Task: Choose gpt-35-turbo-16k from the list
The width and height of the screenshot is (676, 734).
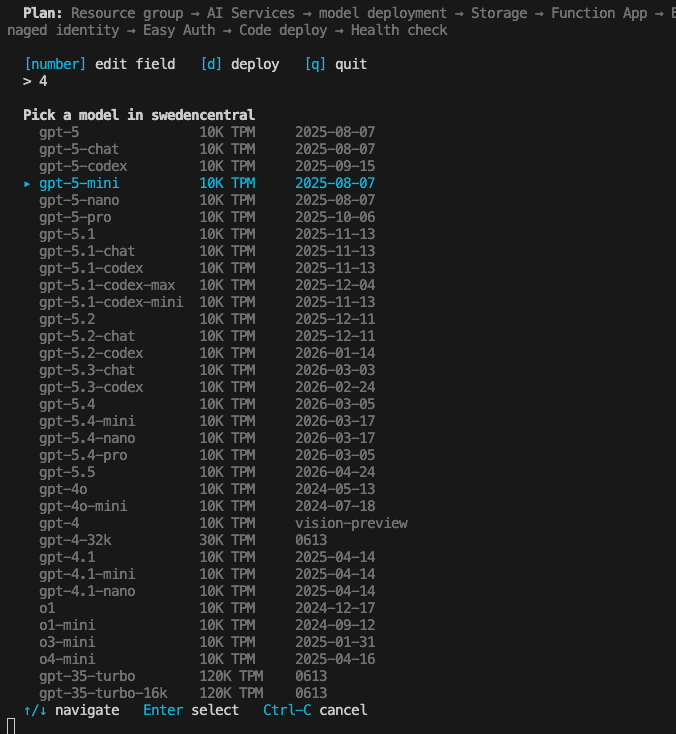Action: [183, 693]
